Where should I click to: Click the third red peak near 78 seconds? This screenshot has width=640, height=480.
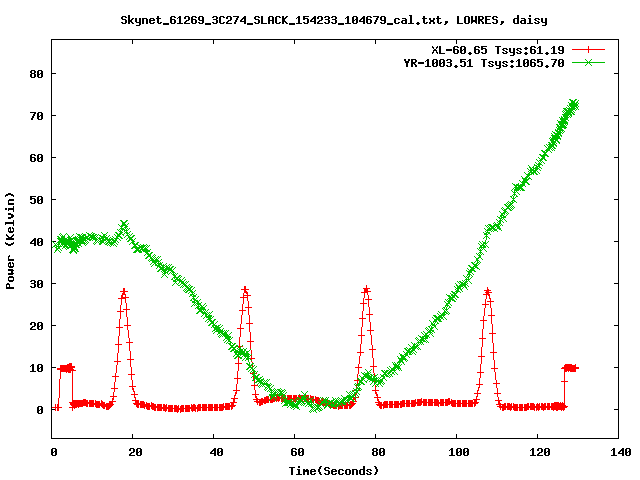coord(366,290)
